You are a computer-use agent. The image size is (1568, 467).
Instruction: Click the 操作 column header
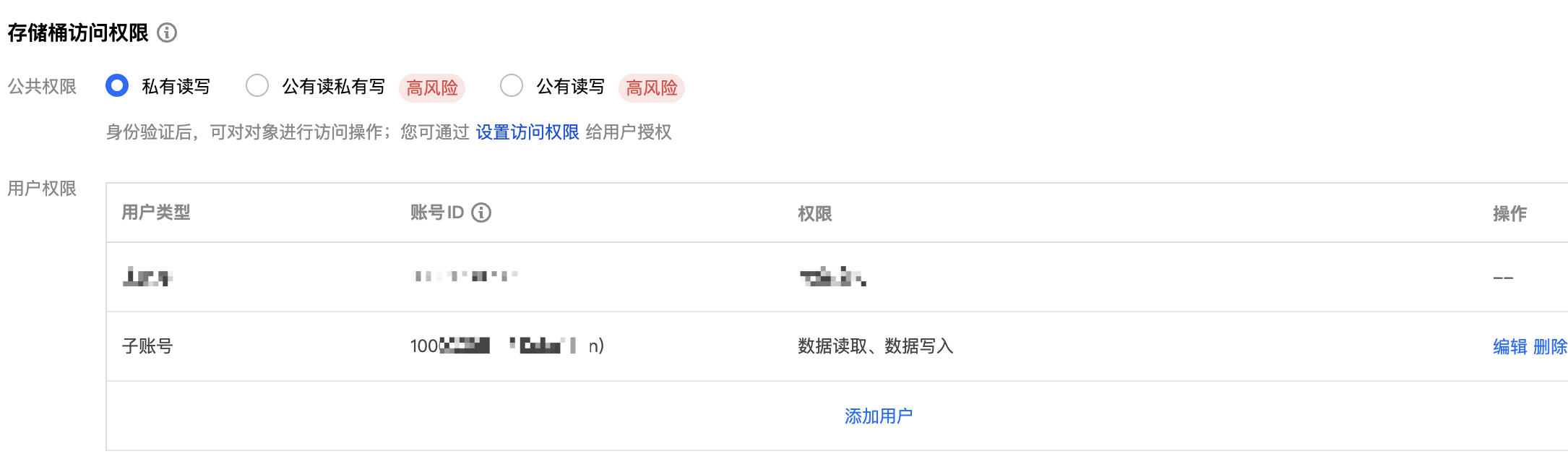coord(1509,213)
